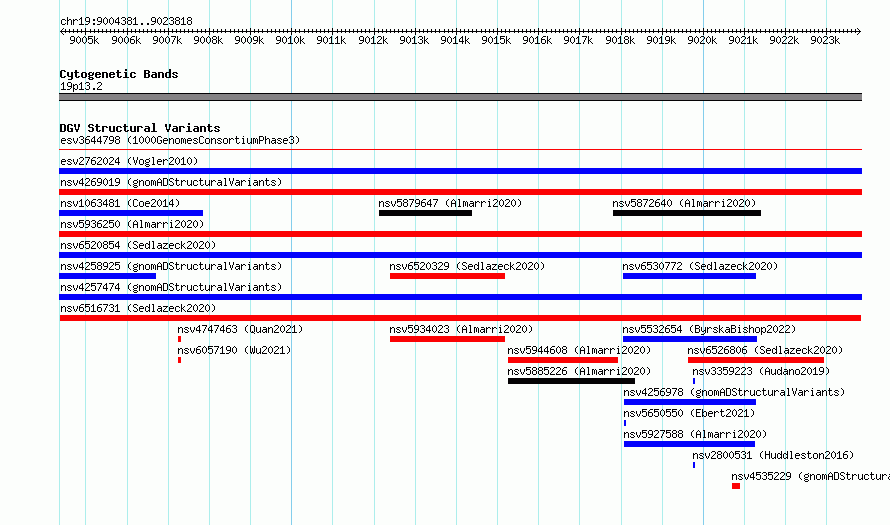Click the nsv6516731 (Sedlazeck2020) label text
This screenshot has height=525, width=890.
click(x=138, y=308)
